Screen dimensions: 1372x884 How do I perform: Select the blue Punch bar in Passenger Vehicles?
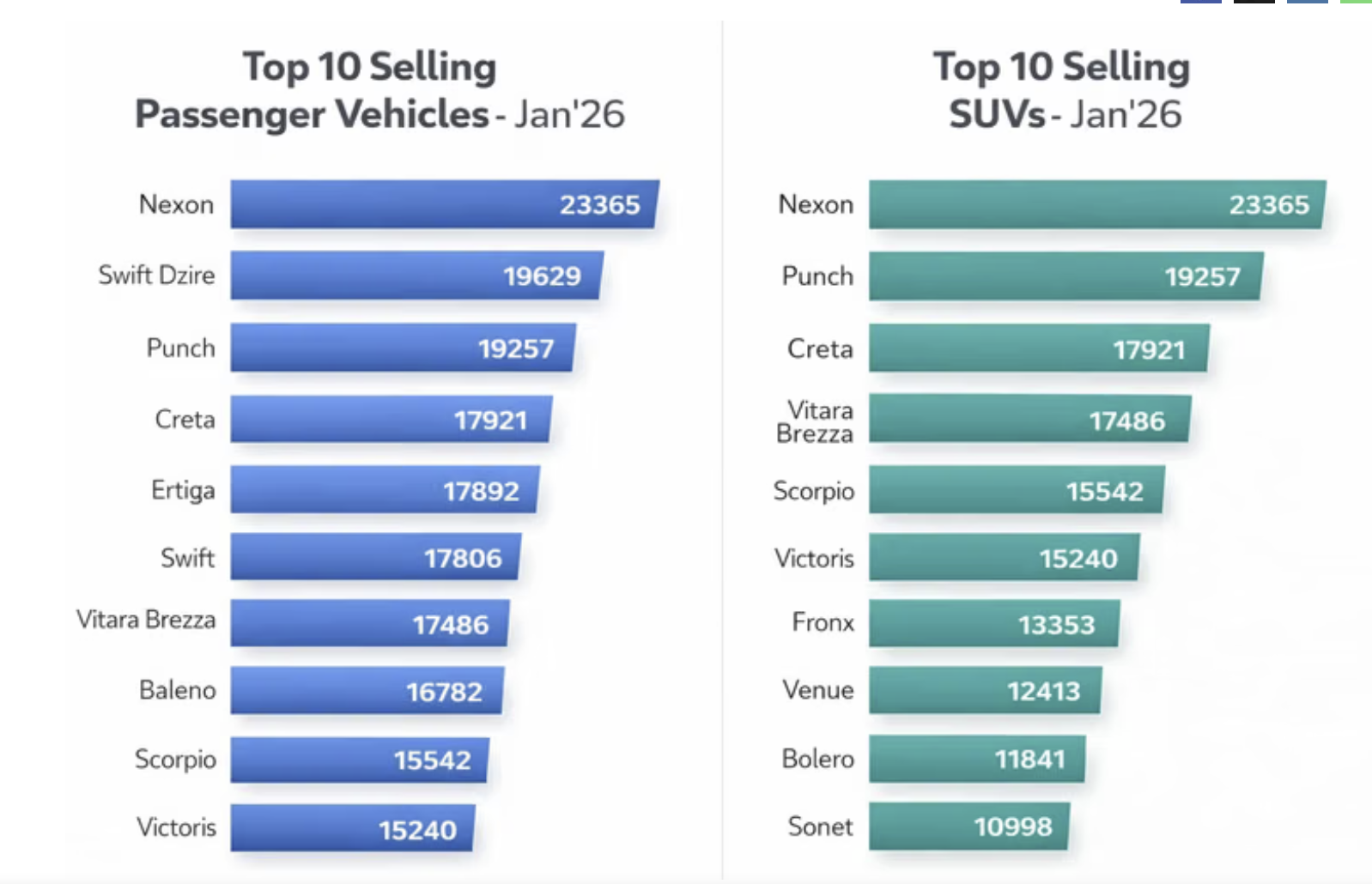tap(403, 348)
